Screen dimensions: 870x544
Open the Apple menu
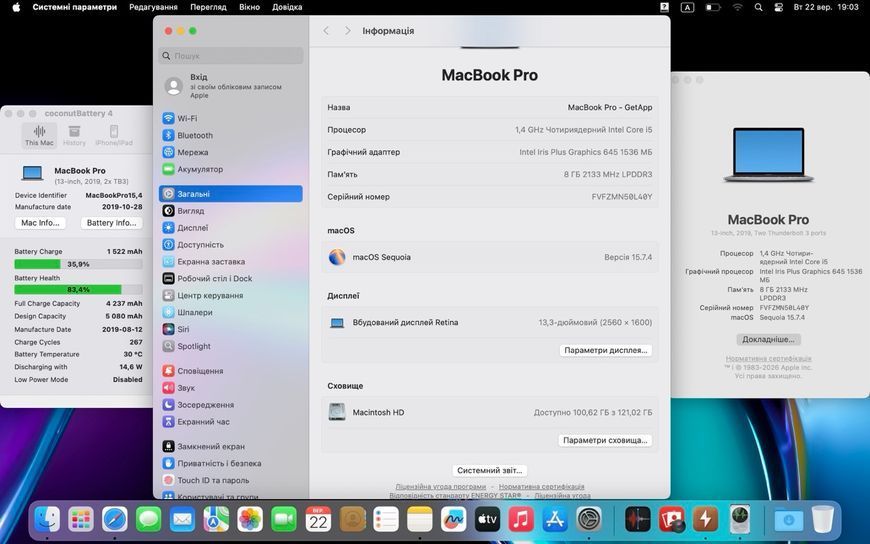tap(16, 7)
